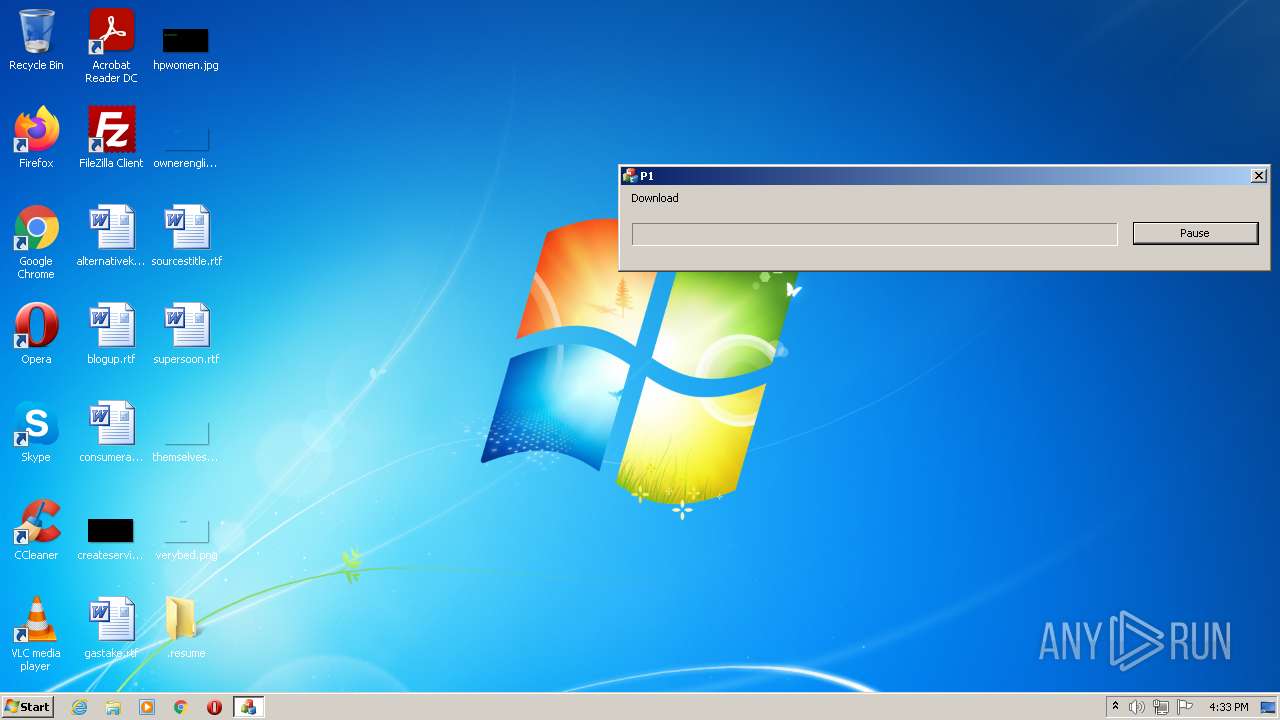Select blogup.rtf document icon
The height and width of the screenshot is (720, 1280).
111,334
